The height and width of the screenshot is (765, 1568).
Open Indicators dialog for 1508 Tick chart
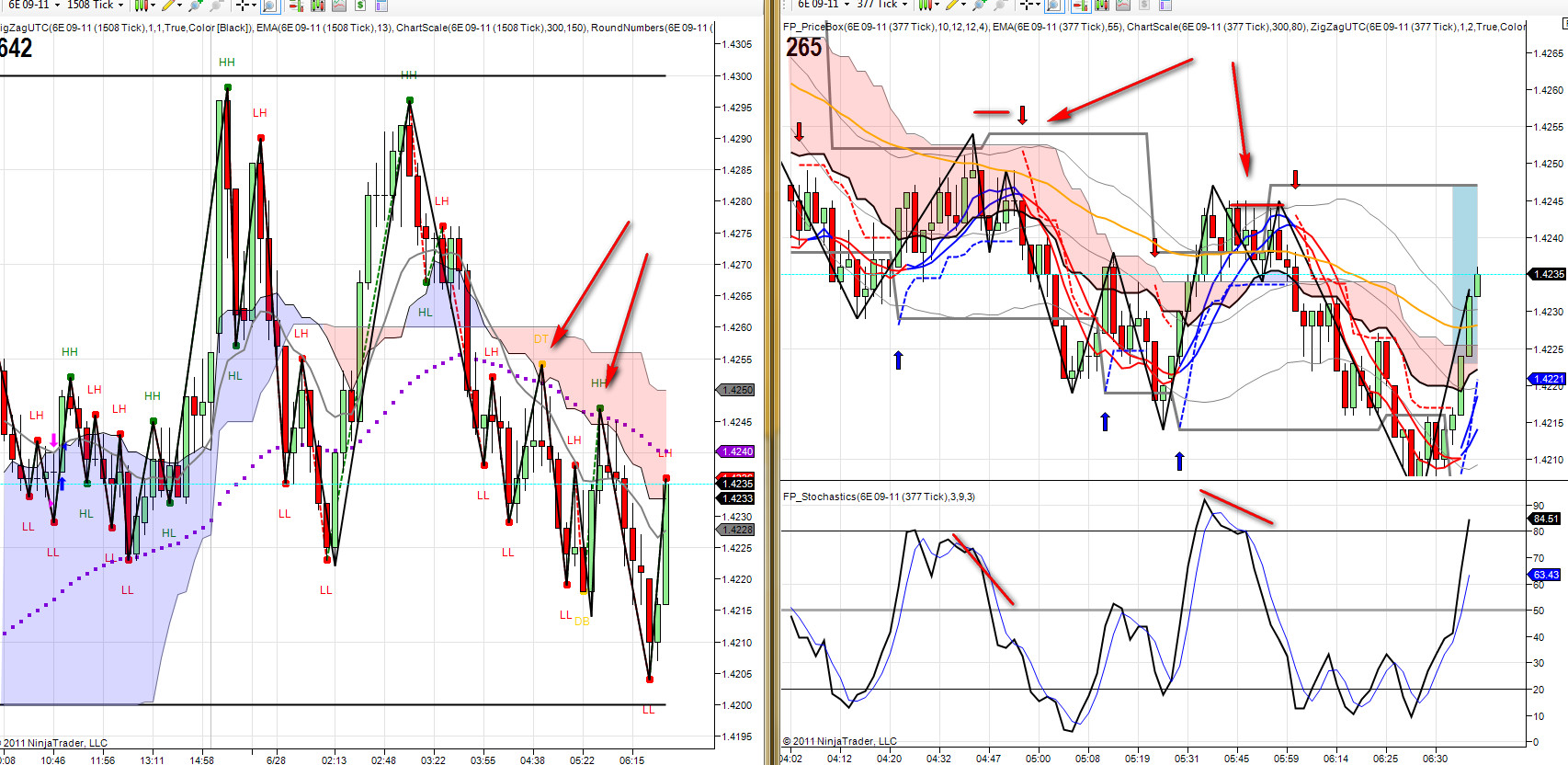pos(318,6)
